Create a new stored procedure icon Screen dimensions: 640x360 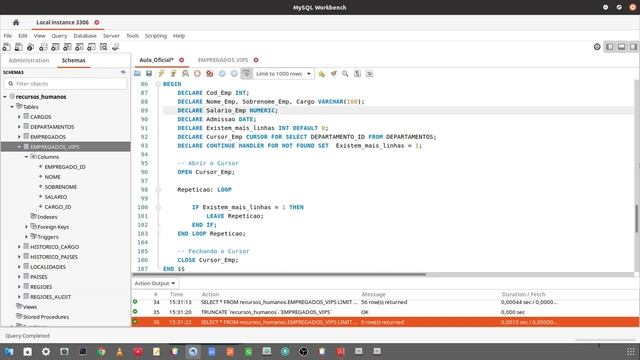[79, 47]
